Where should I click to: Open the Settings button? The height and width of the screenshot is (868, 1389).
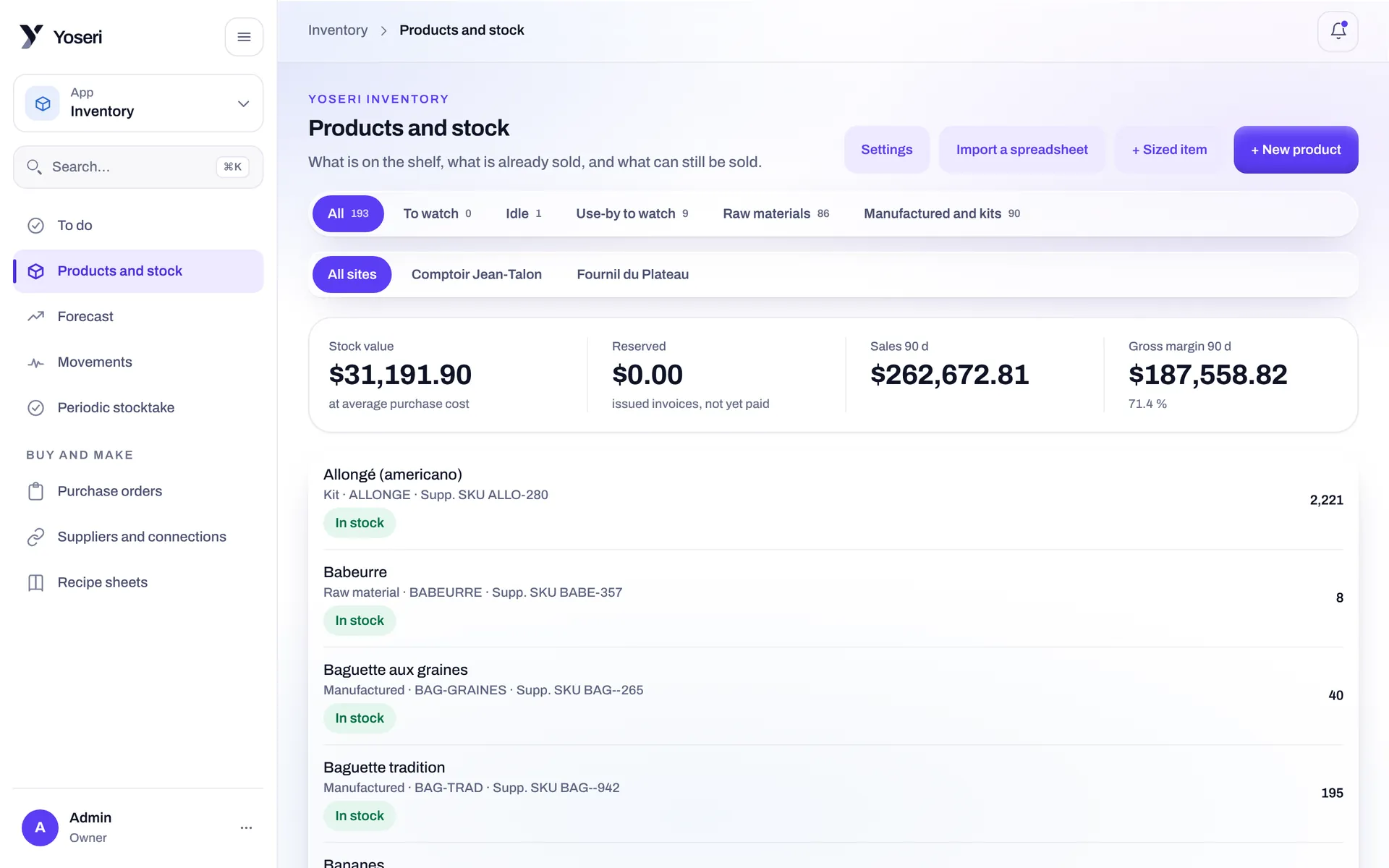[886, 150]
